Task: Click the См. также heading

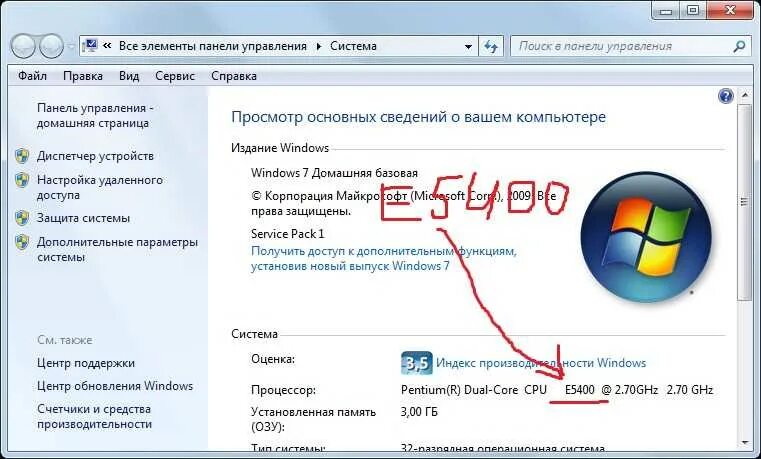Action: [65, 340]
